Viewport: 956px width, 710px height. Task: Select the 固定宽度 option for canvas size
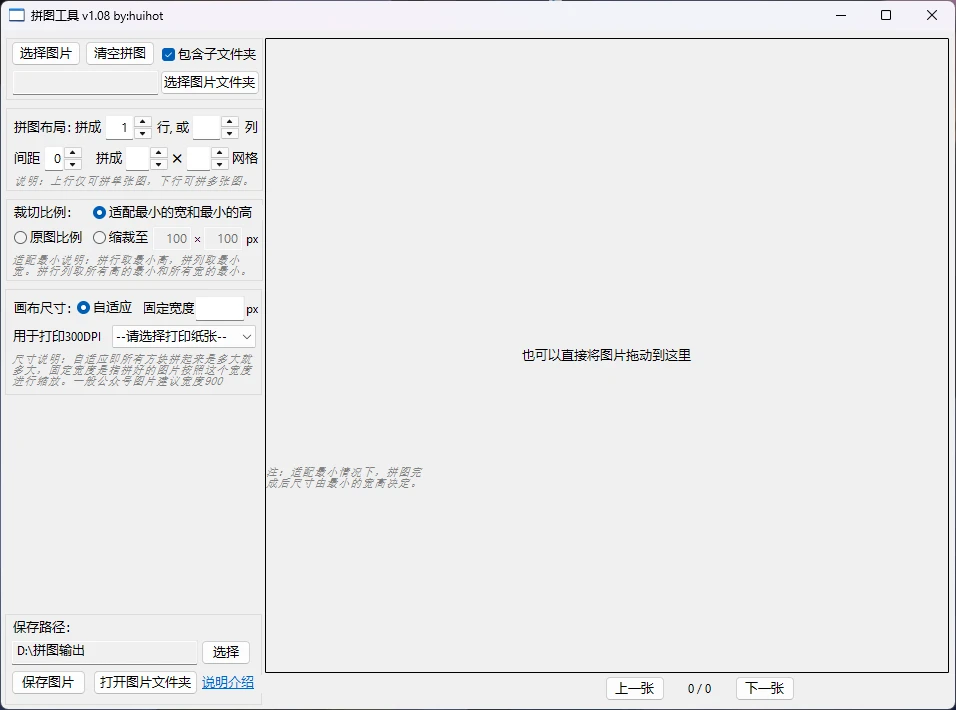click(168, 307)
